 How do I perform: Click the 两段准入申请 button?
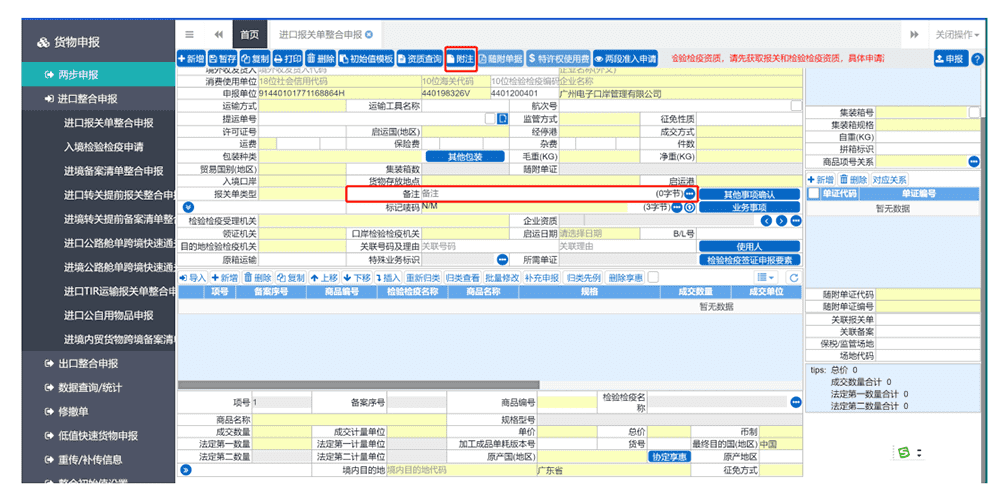click(x=625, y=59)
